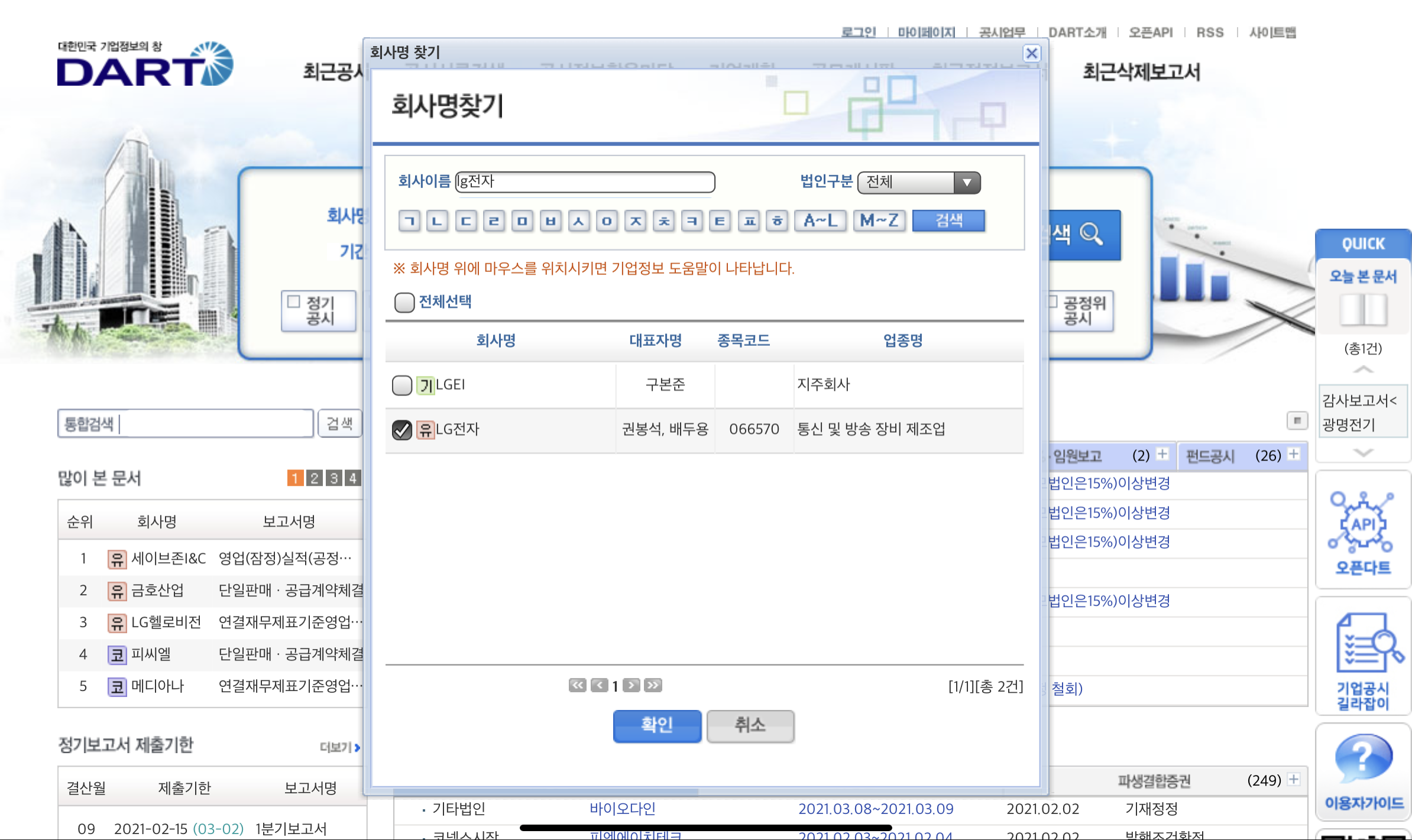Open the 로그인 link

tap(859, 33)
